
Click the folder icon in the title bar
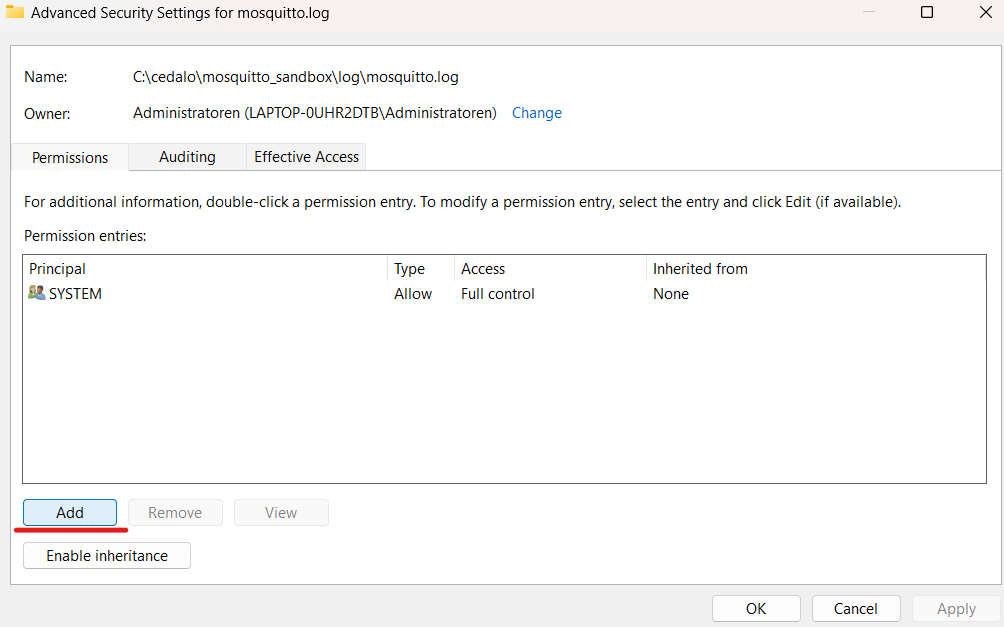(x=13, y=11)
